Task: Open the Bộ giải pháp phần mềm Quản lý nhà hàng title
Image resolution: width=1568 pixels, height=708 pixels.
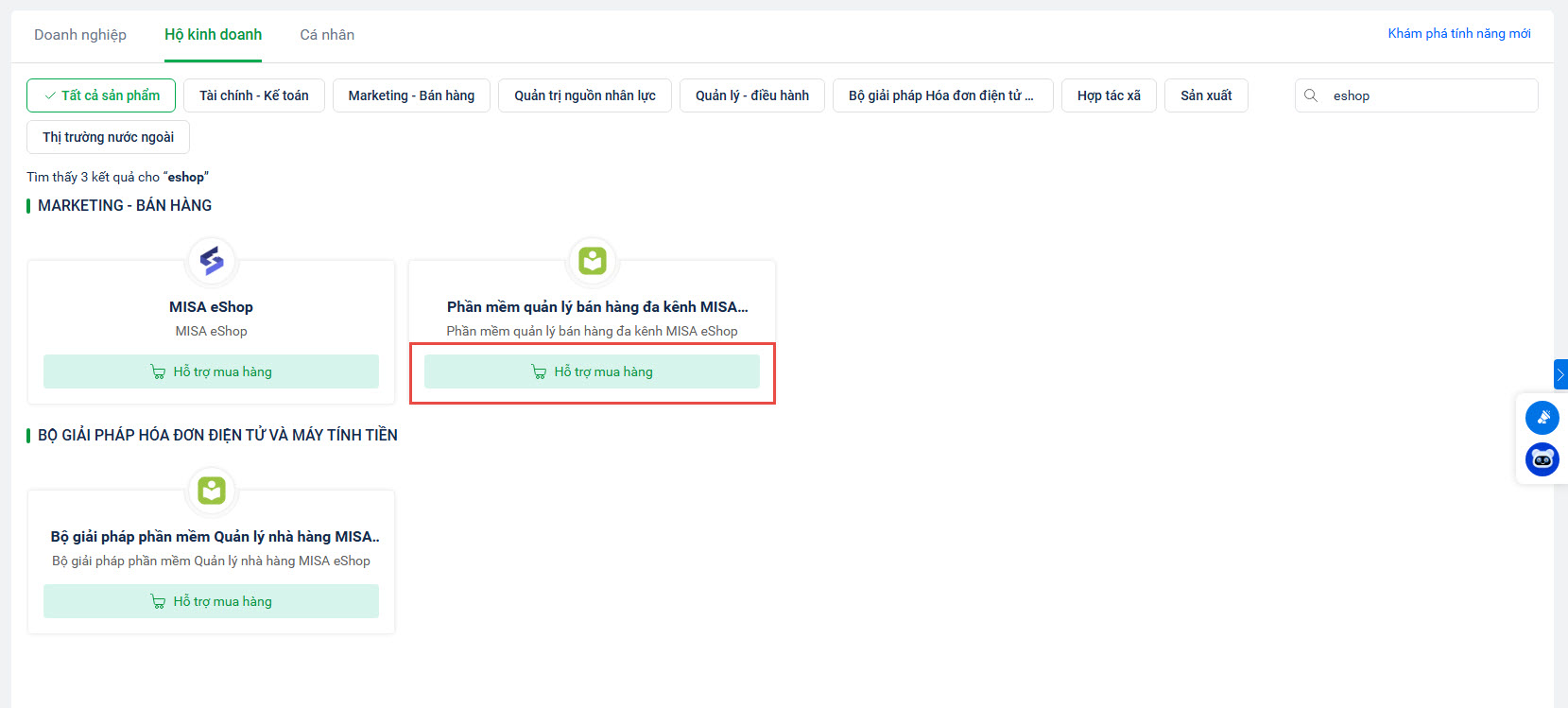Action: [215, 537]
